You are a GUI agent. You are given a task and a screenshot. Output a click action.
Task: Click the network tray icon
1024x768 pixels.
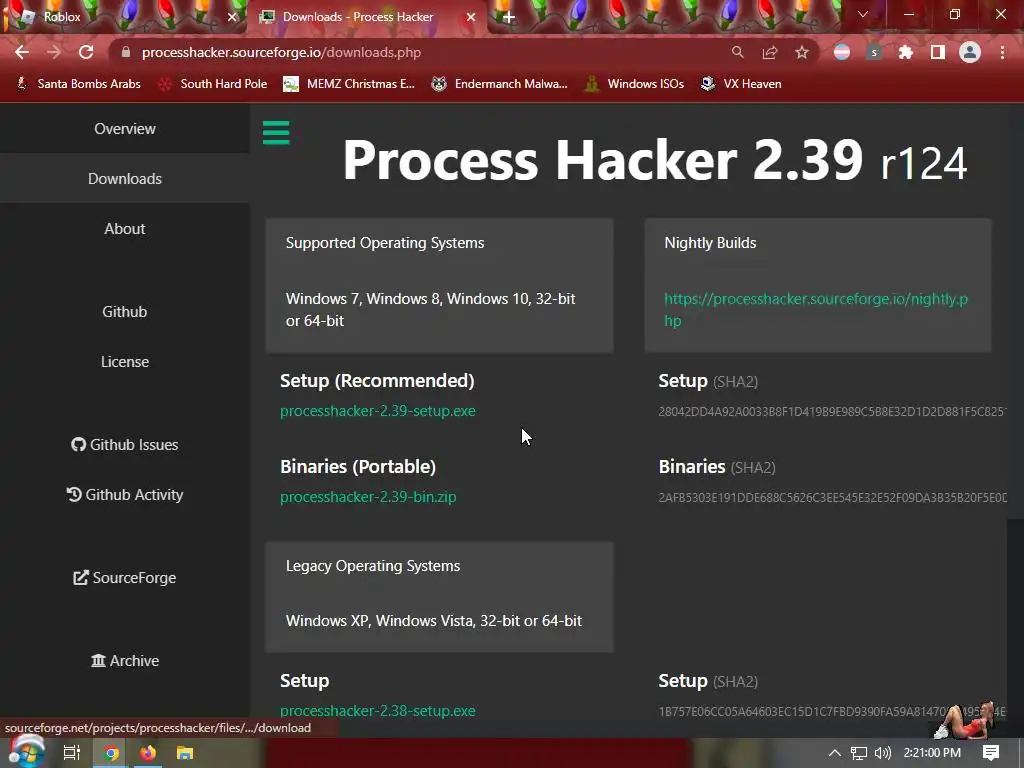859,753
